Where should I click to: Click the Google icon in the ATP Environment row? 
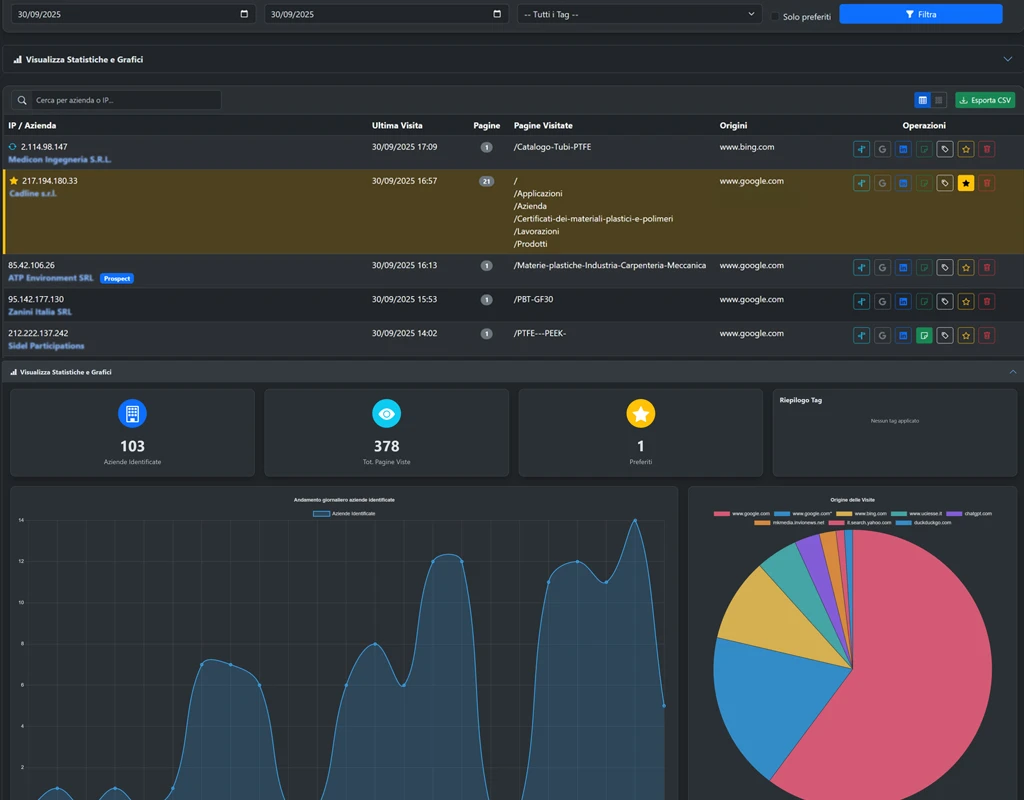click(x=882, y=268)
